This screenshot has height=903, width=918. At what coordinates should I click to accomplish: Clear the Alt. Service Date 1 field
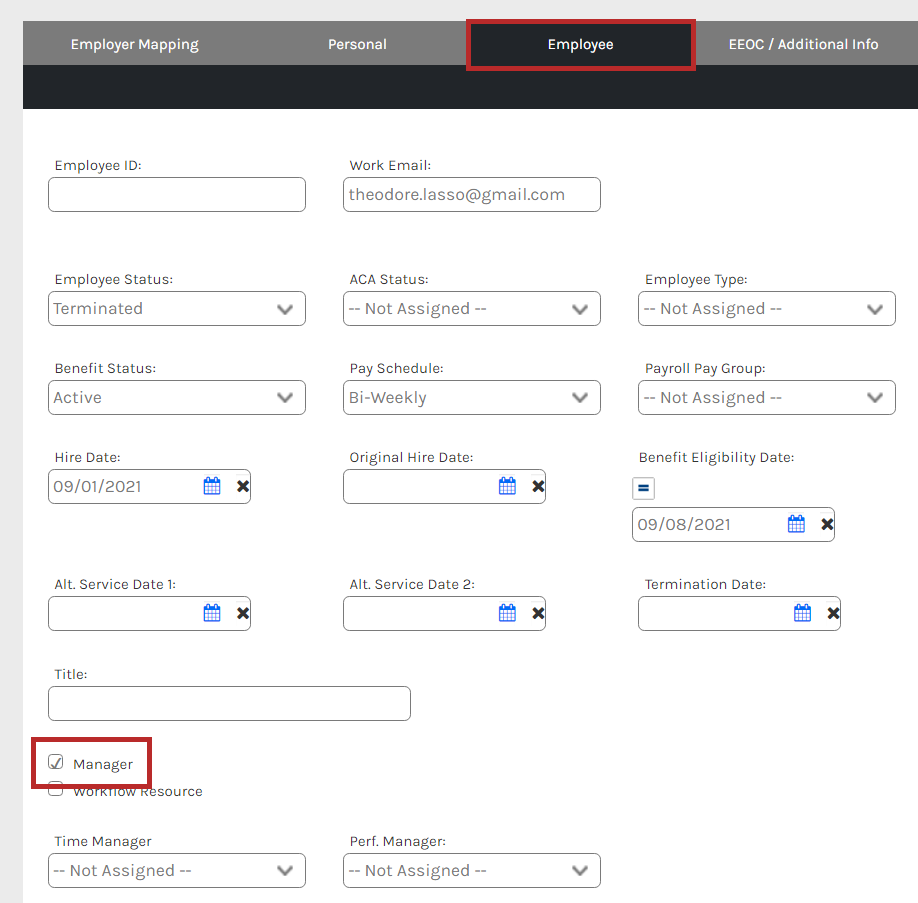coord(243,613)
